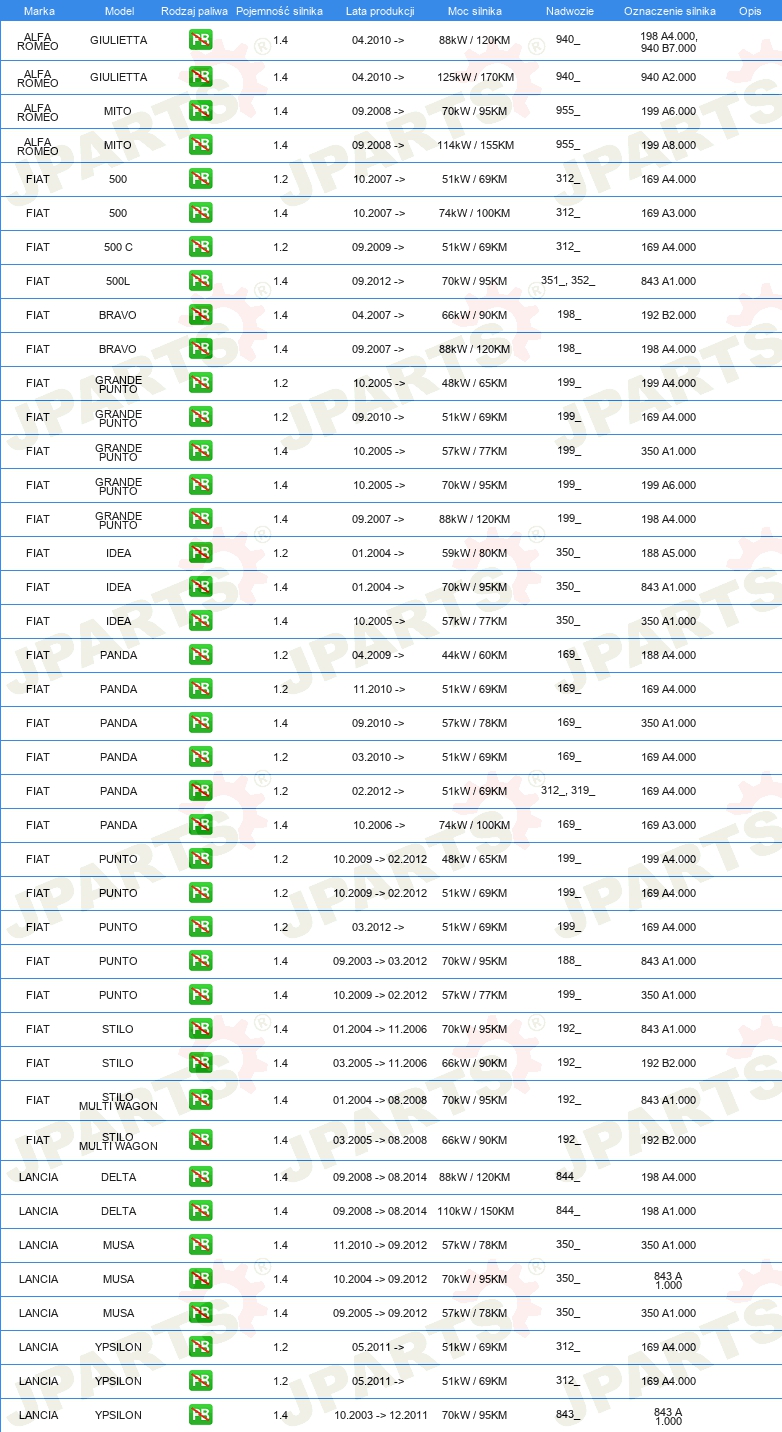Screen dimensions: 782x1432
Task: Click the power value 110kW / 150KM
Action: point(476,1211)
